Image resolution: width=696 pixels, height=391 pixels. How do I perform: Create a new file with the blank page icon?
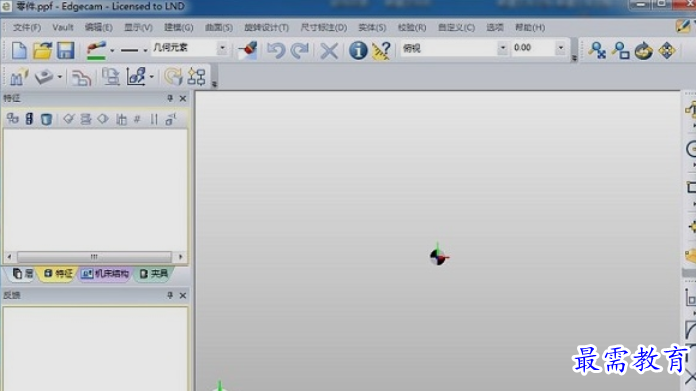(19, 50)
